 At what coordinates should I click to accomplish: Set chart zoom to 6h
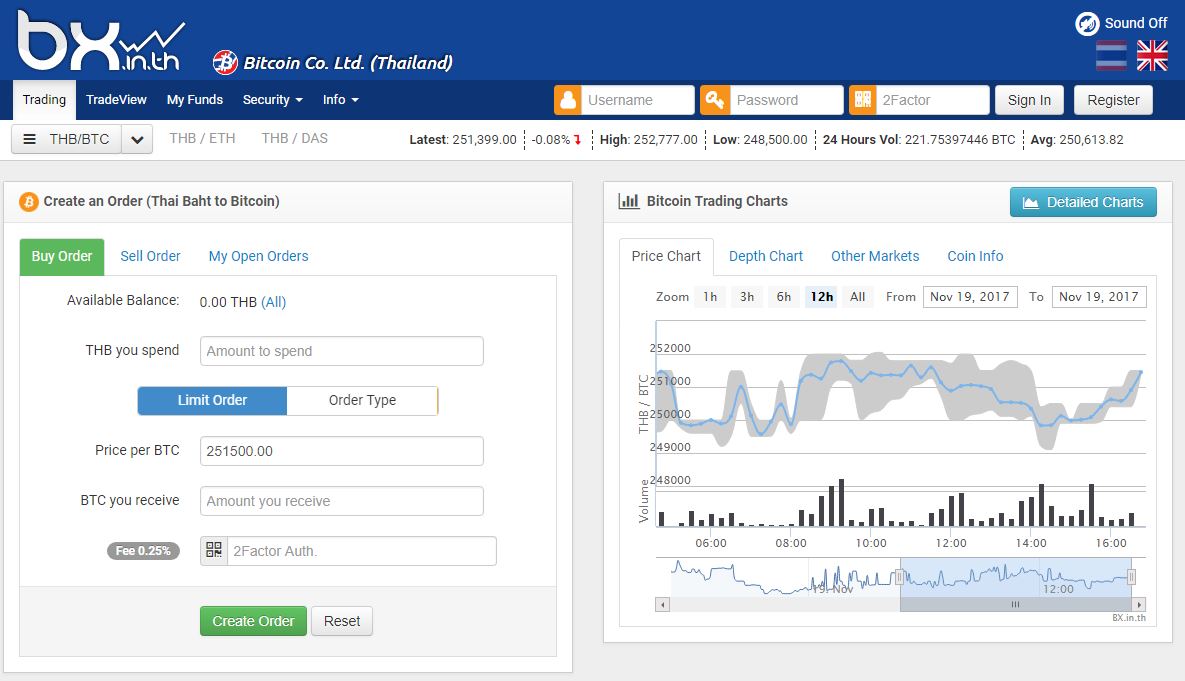point(784,297)
